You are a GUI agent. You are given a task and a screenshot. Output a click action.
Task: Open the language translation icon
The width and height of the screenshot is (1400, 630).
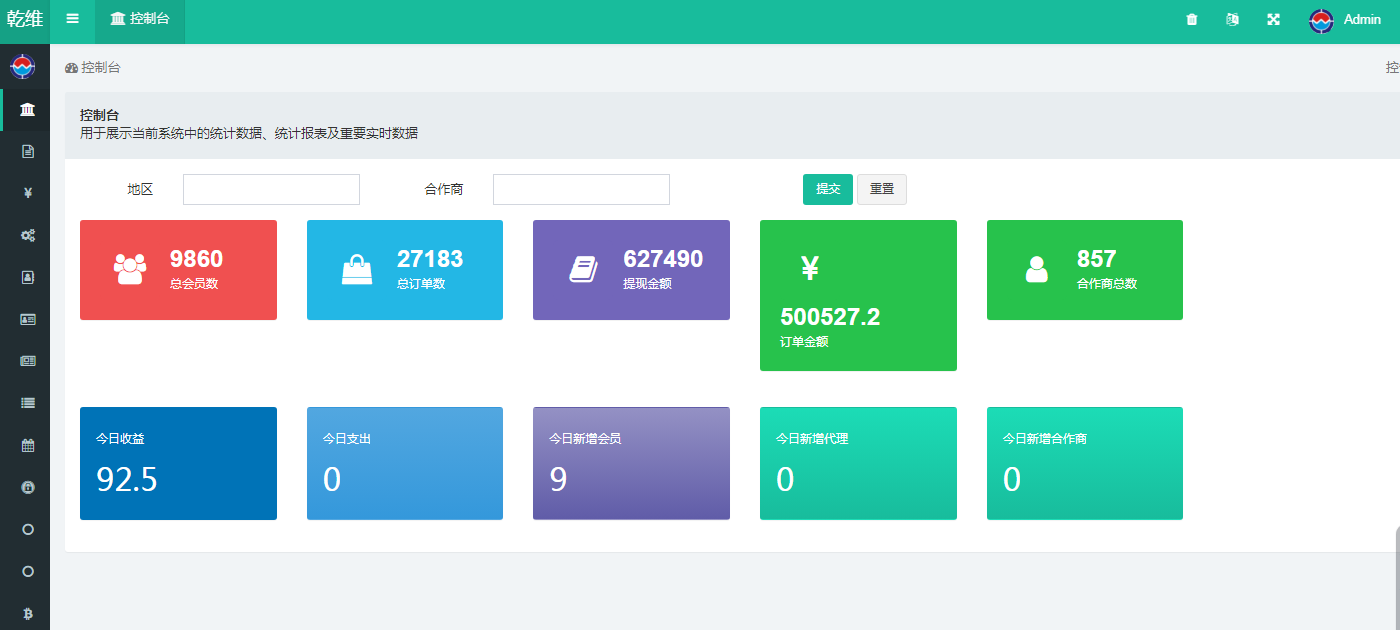click(x=1232, y=20)
